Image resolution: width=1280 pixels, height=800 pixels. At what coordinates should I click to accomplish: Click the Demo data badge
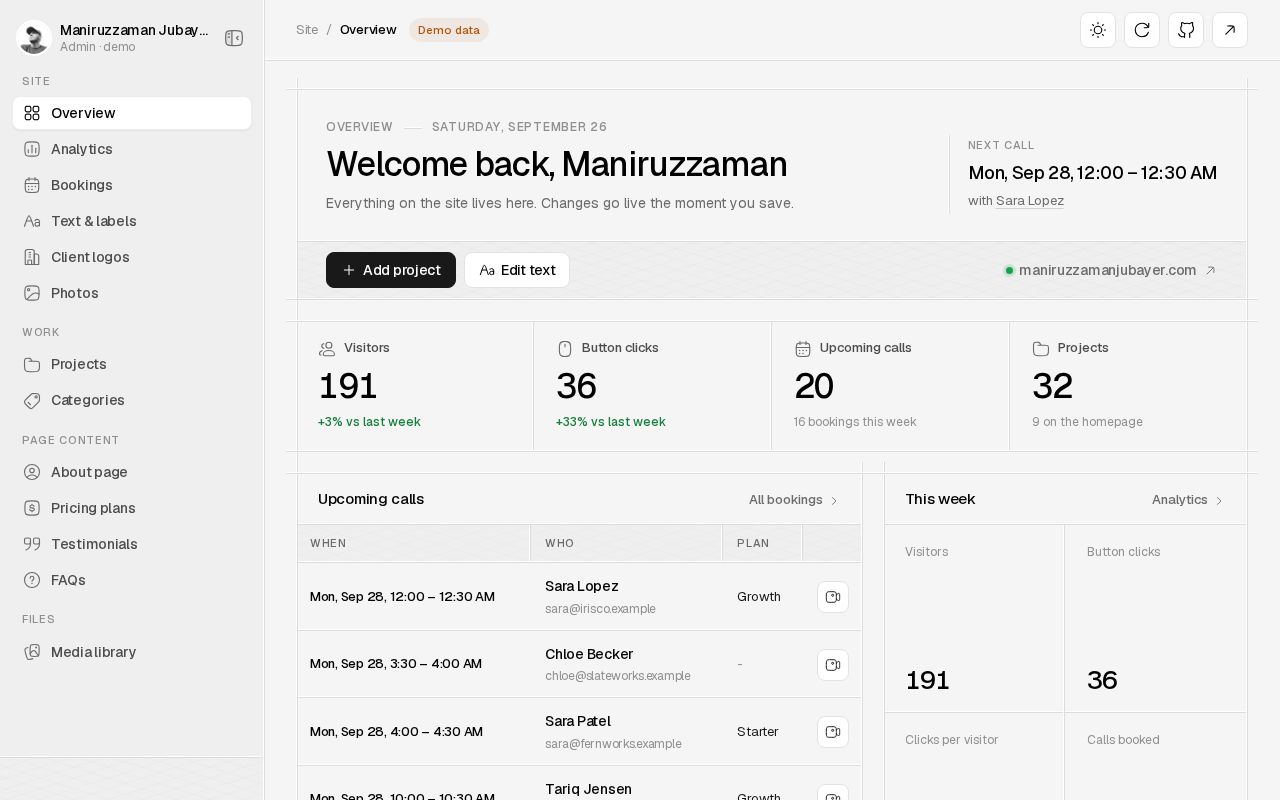pyautogui.click(x=449, y=30)
